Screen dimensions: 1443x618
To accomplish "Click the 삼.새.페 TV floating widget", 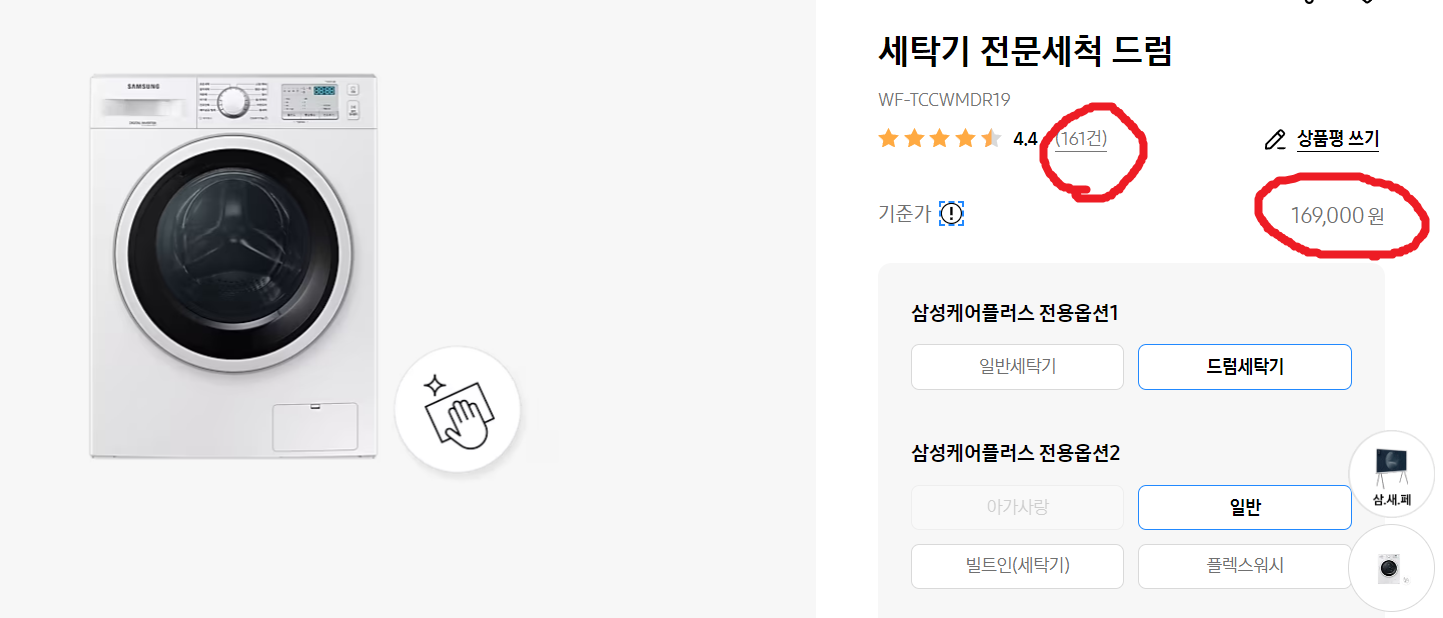I will [1391, 473].
